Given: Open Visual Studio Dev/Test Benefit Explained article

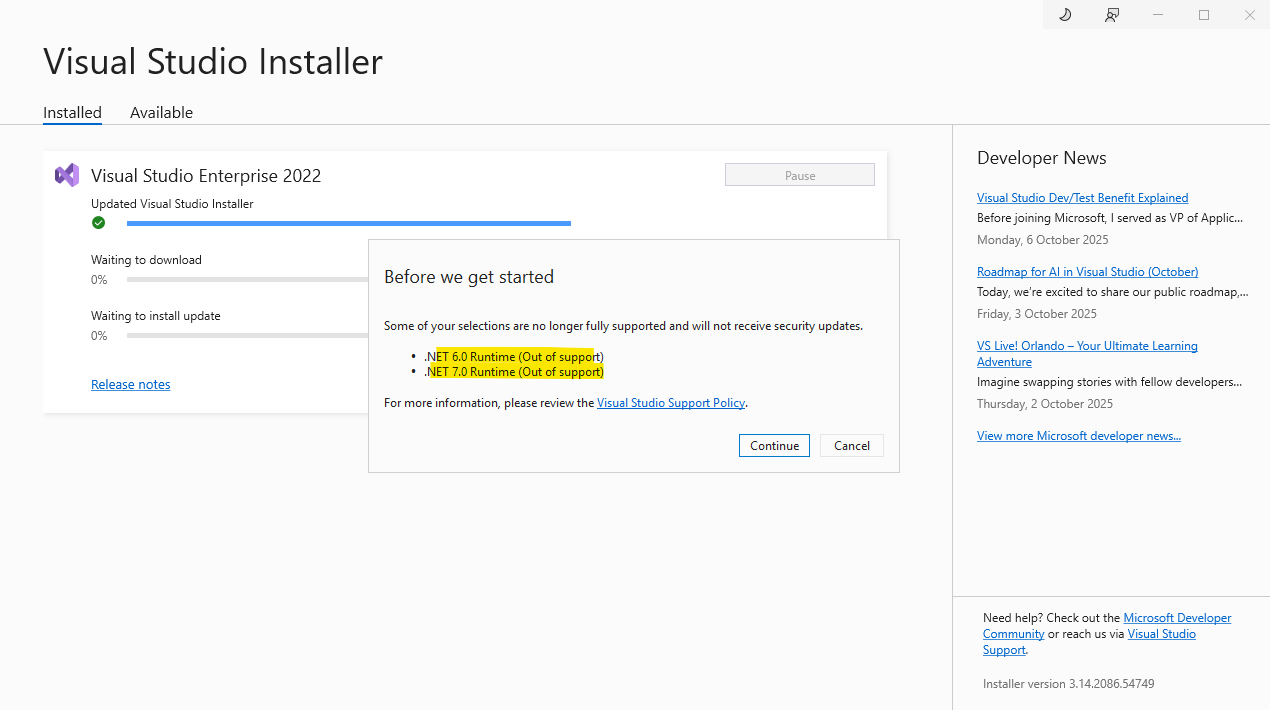Looking at the screenshot, I should click(x=1083, y=198).
